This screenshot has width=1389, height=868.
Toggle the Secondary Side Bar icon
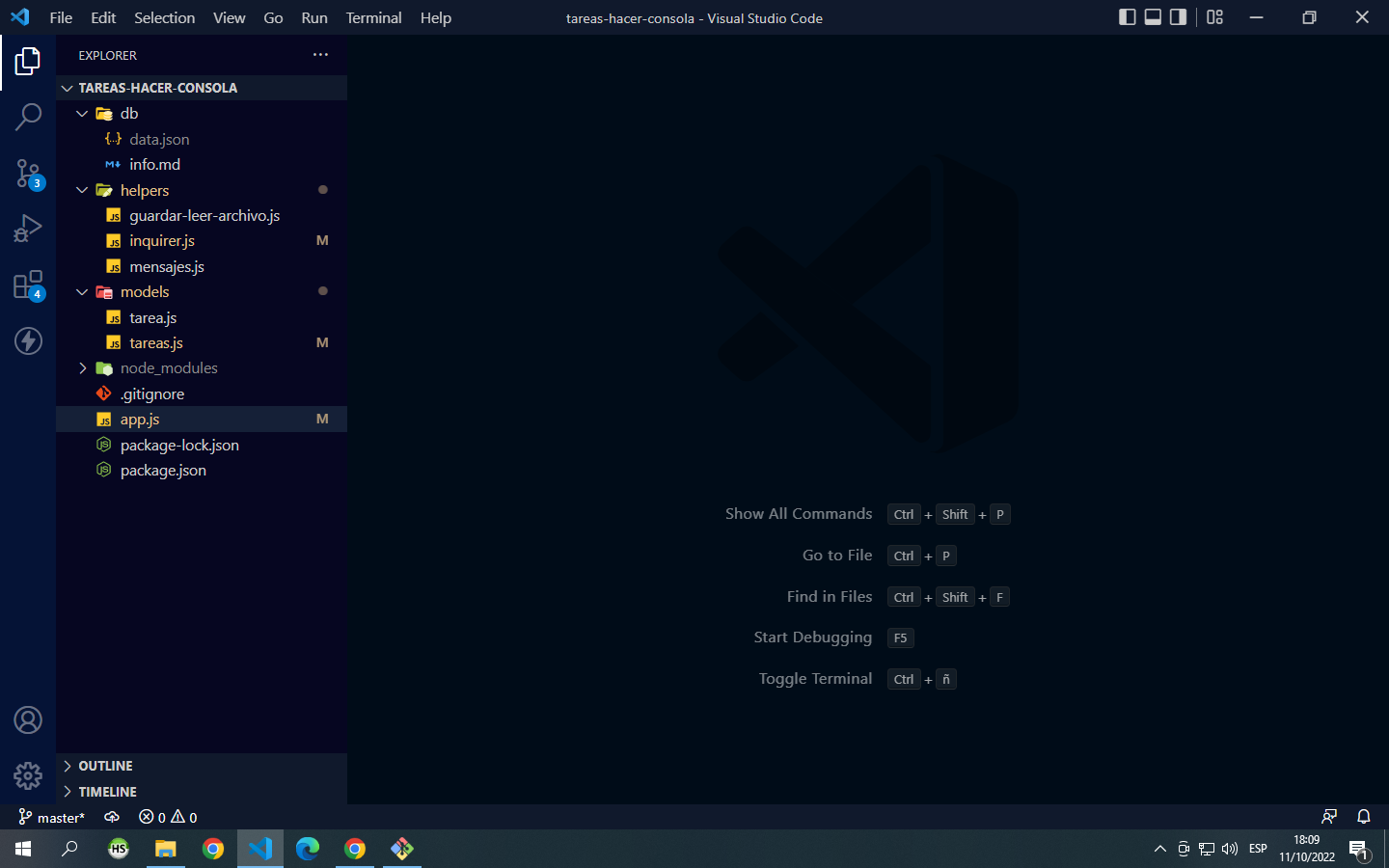click(x=1178, y=16)
